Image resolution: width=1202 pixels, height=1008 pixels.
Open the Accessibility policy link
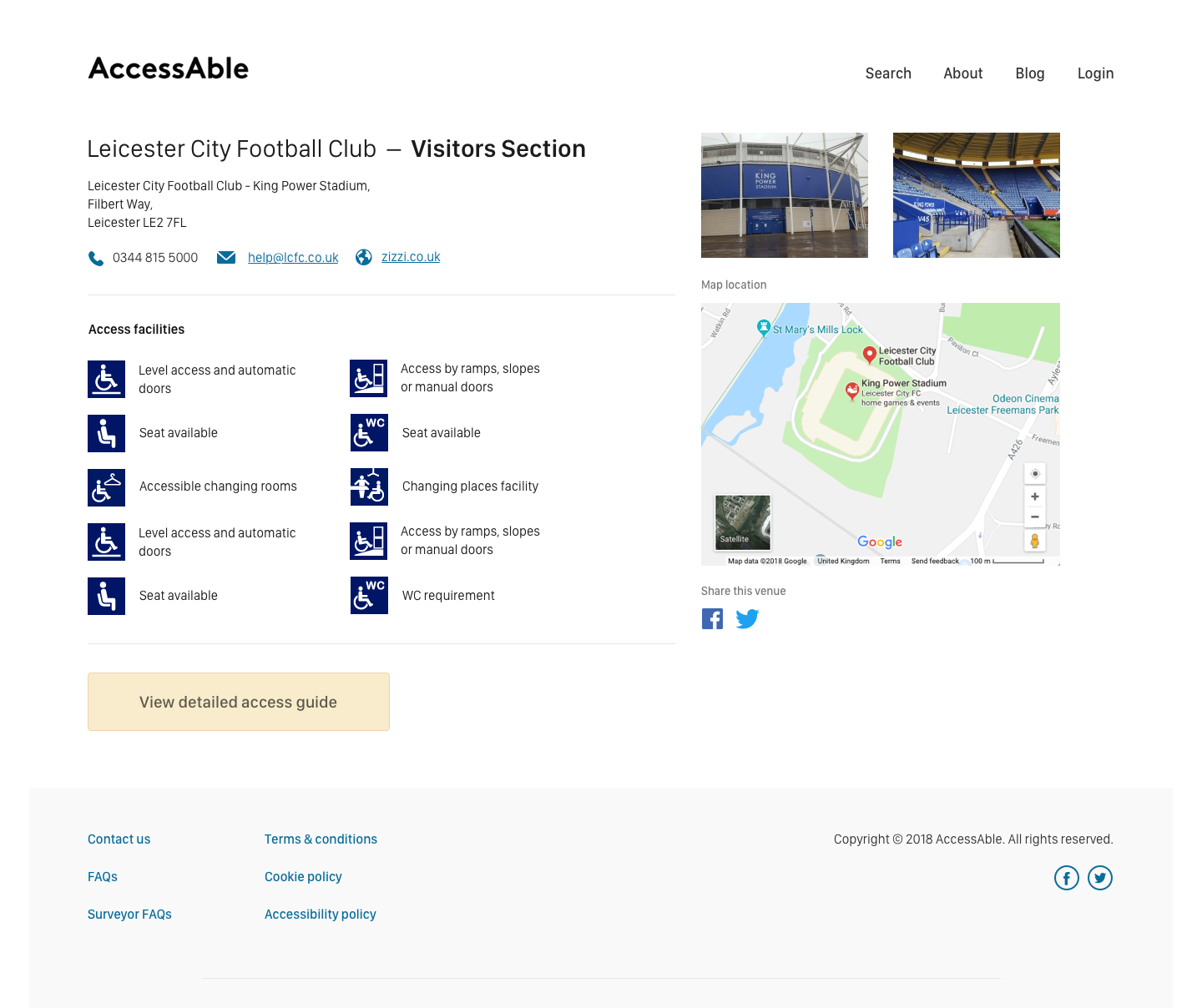tap(321, 915)
